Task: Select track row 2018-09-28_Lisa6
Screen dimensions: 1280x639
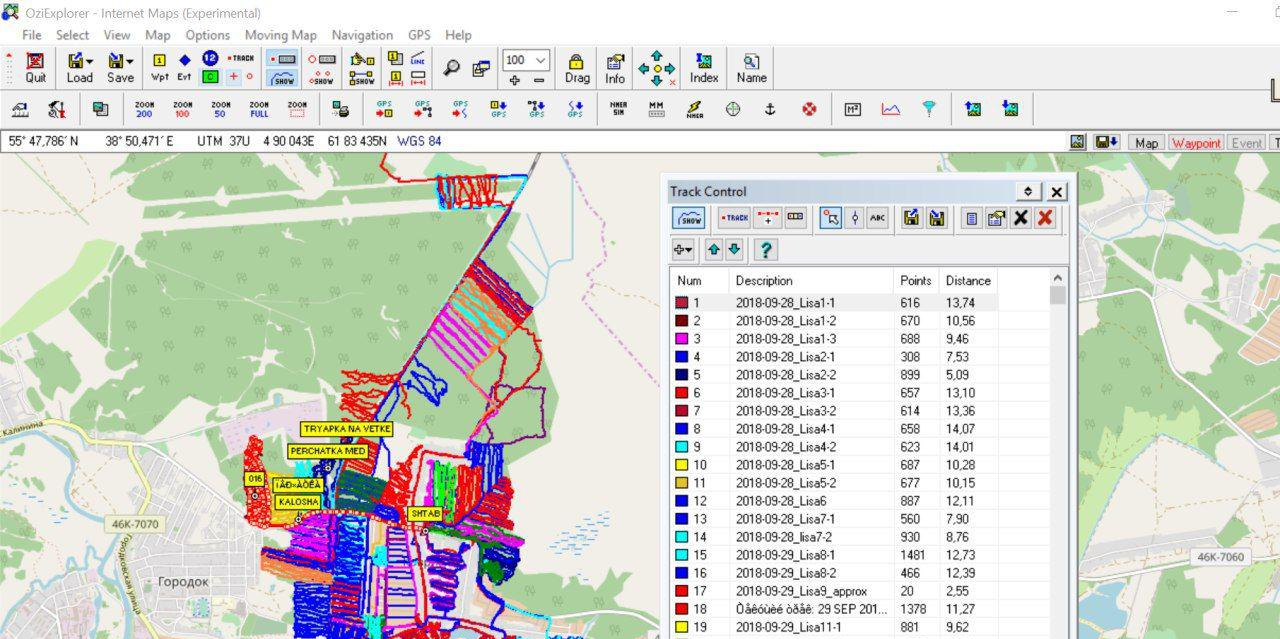Action: coord(780,501)
